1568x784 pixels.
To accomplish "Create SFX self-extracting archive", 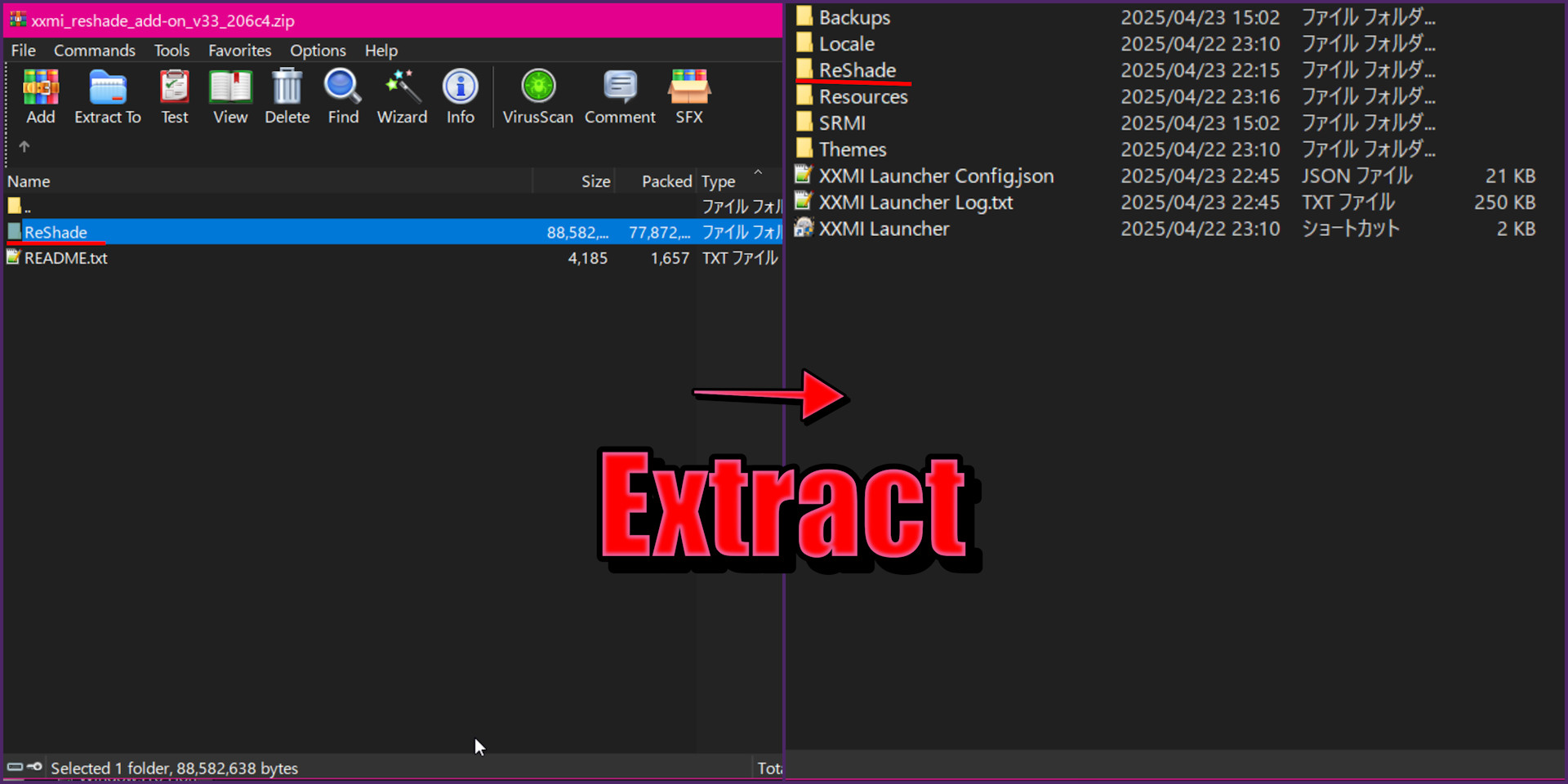I will coord(688,96).
